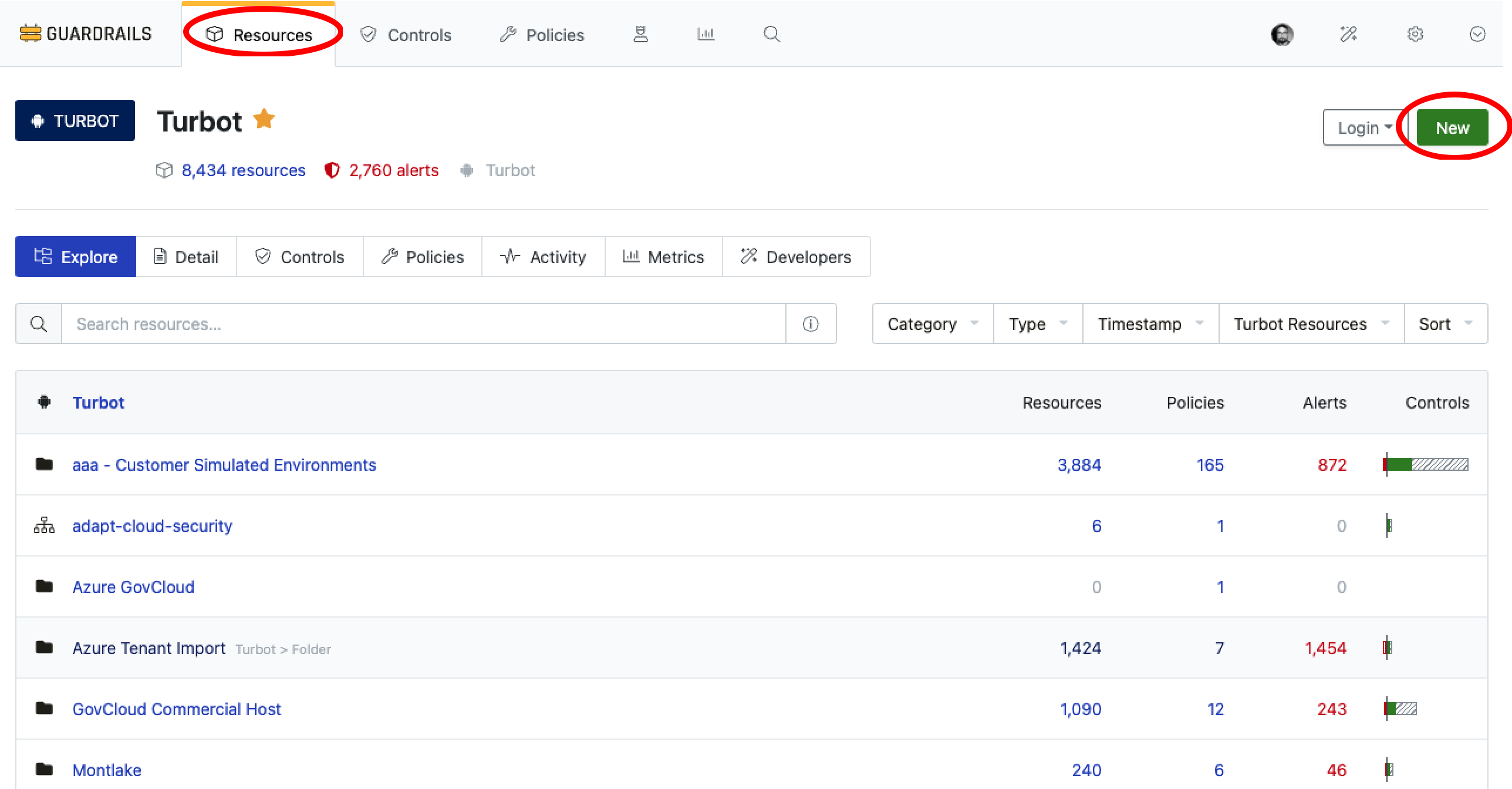Open the reports chart icon in top navigation
Viewport: 1512px width, 789px height.
(x=706, y=35)
